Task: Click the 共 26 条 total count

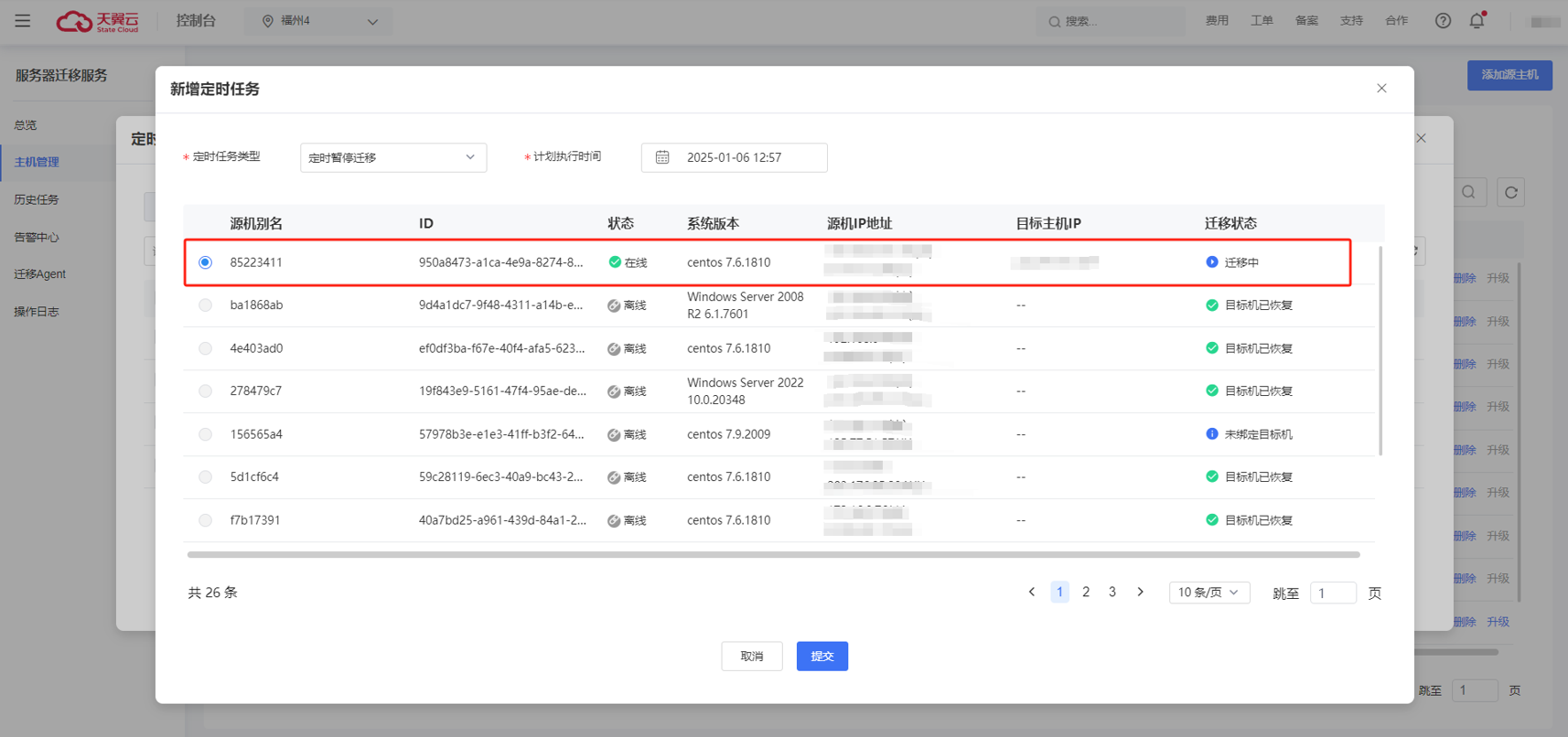Action: (212, 593)
